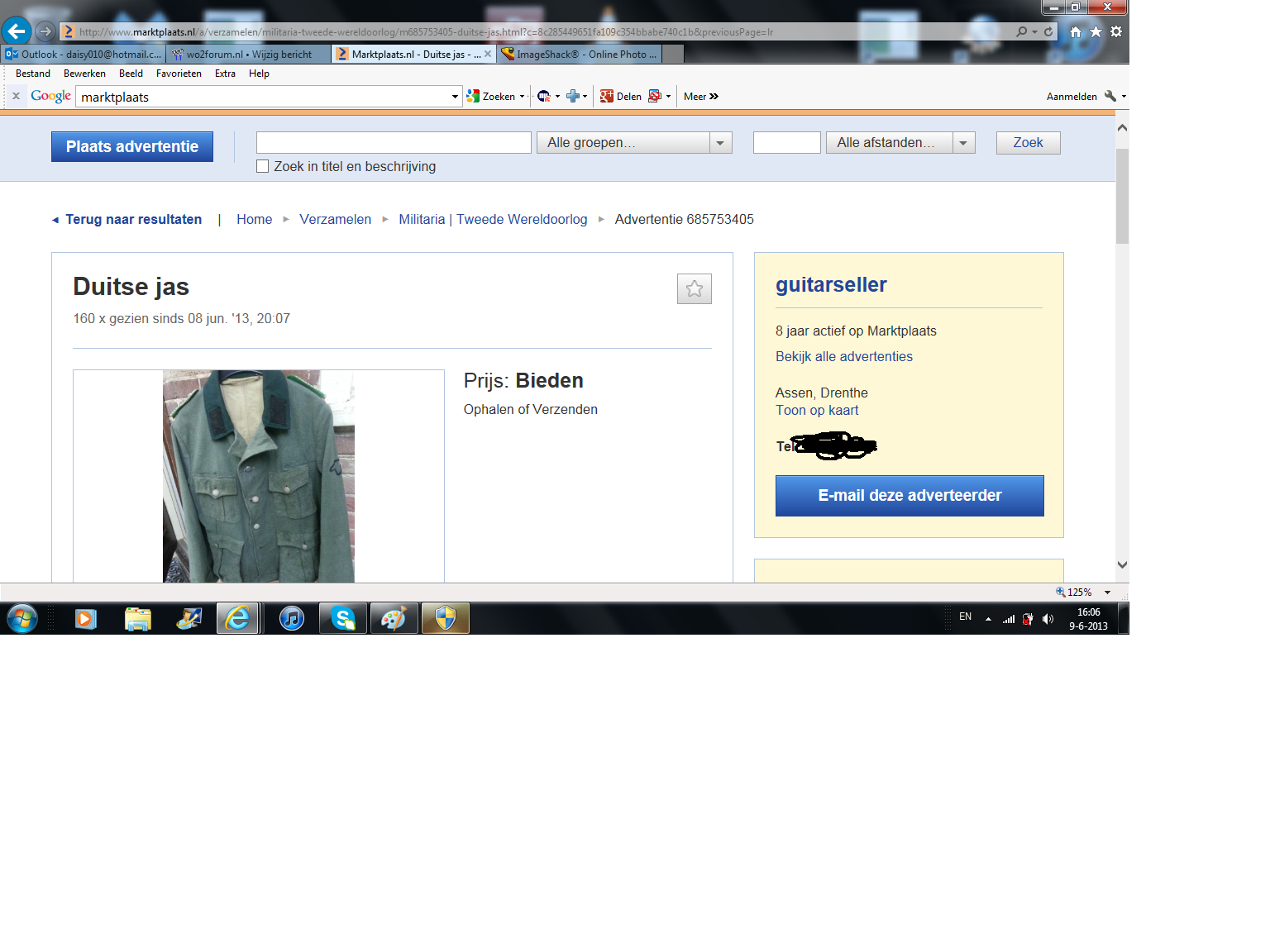1270x952 pixels.
Task: Launch iTunes from the taskbar
Action: [x=291, y=618]
